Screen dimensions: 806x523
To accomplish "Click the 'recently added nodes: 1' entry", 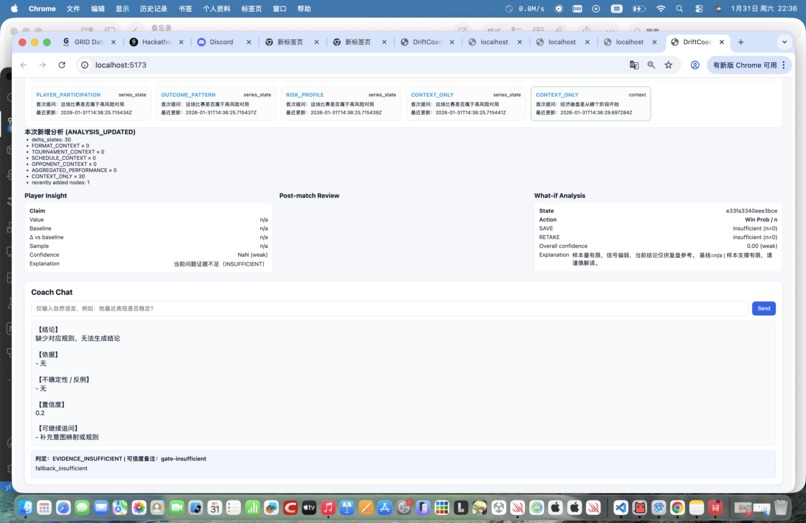I will click(x=60, y=182).
